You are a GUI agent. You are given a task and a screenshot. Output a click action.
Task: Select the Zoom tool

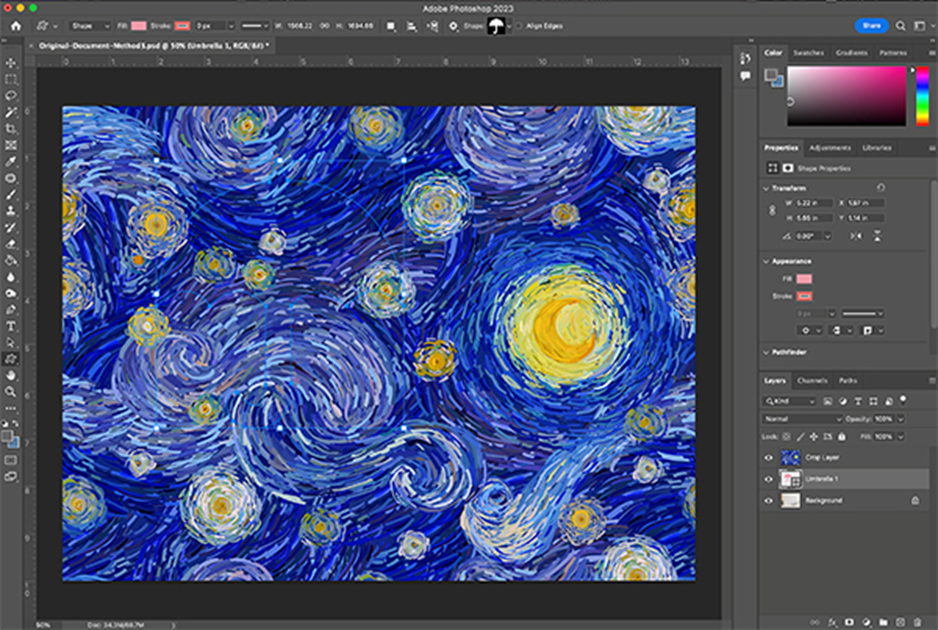(x=11, y=391)
